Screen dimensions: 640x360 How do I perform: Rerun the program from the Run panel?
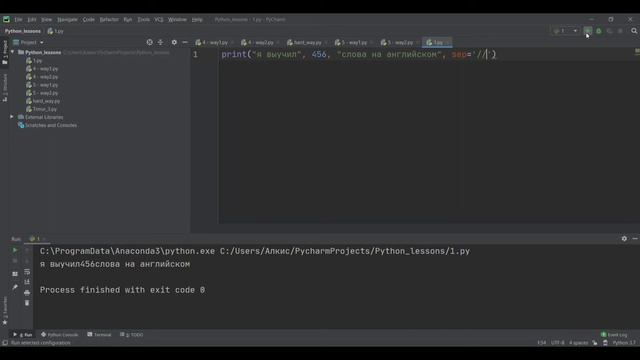pyautogui.click(x=15, y=250)
